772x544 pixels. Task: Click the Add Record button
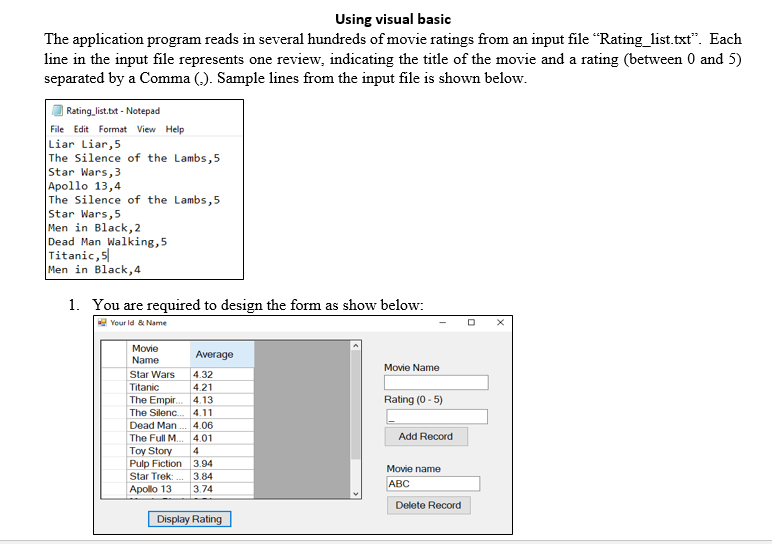426,437
